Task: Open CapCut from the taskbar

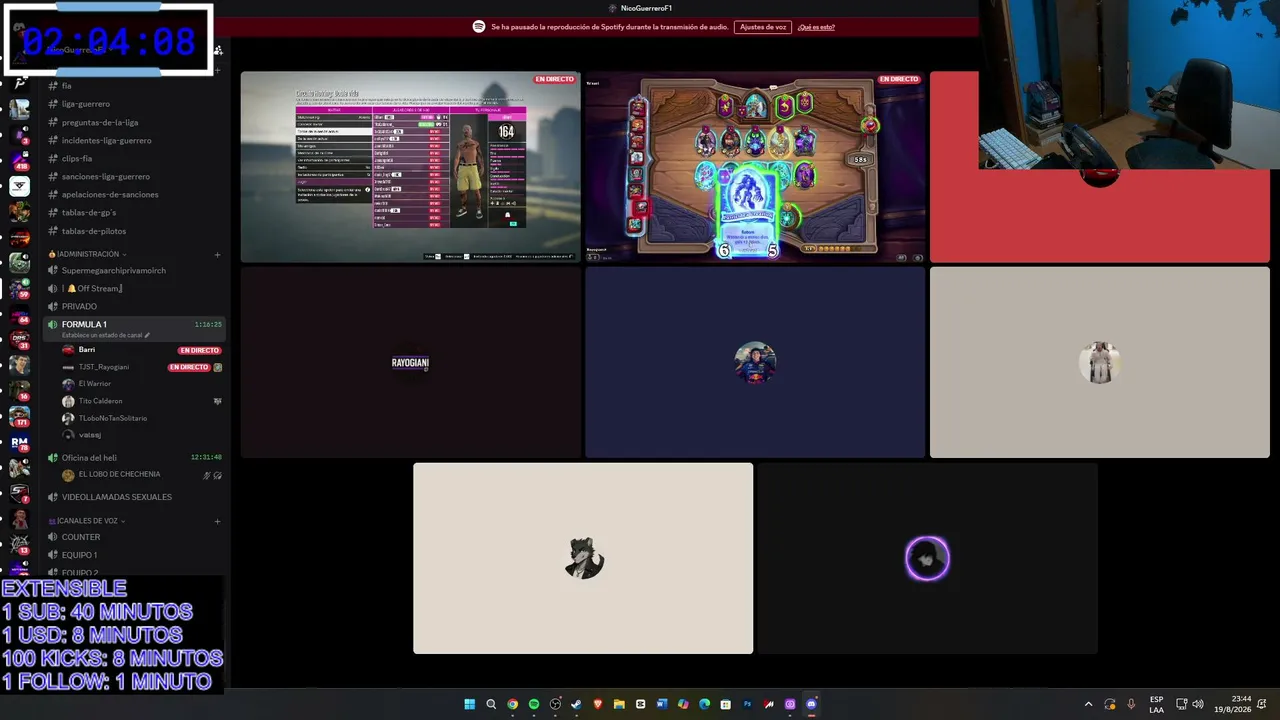Action: click(641, 704)
